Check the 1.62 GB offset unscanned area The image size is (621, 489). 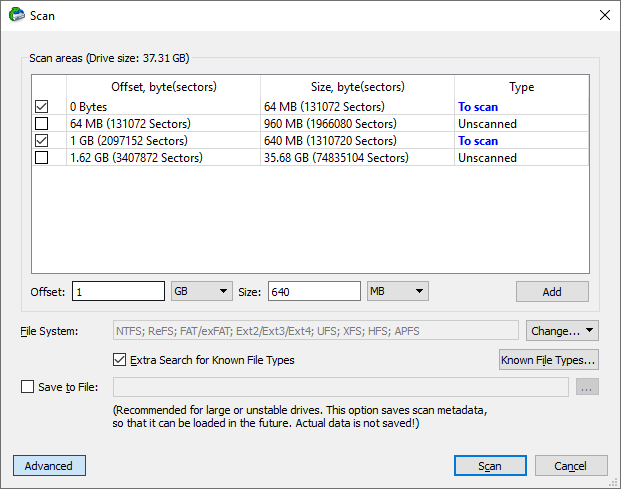(x=42, y=158)
